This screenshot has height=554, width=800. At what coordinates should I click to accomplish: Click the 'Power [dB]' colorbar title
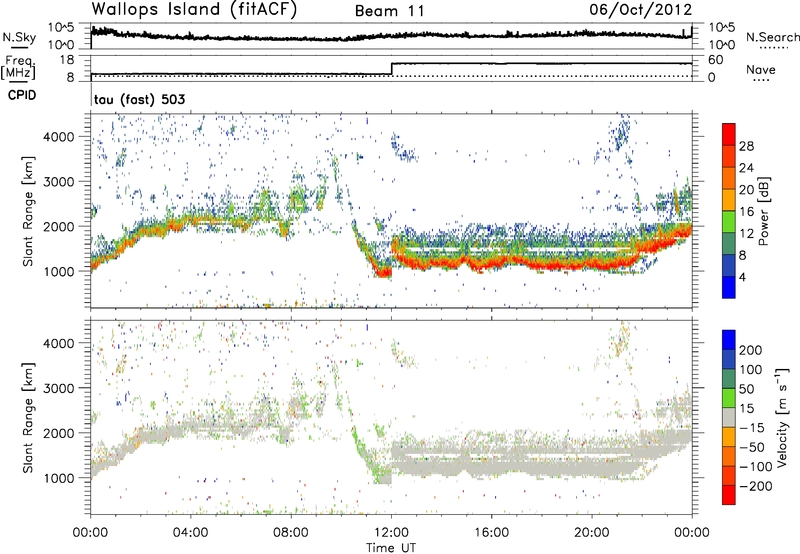pos(764,211)
